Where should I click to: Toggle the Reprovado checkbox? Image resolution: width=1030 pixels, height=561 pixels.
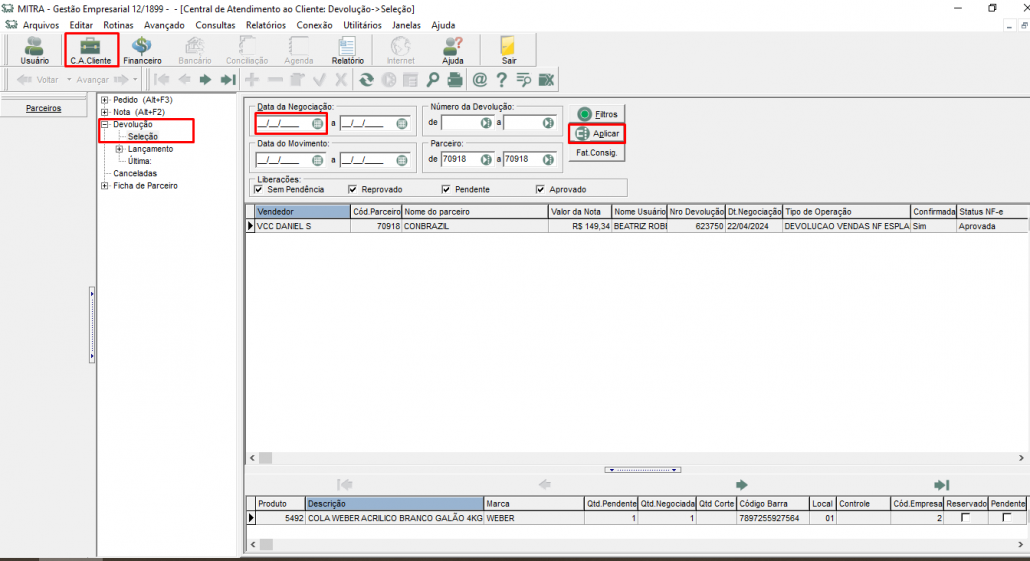352,189
